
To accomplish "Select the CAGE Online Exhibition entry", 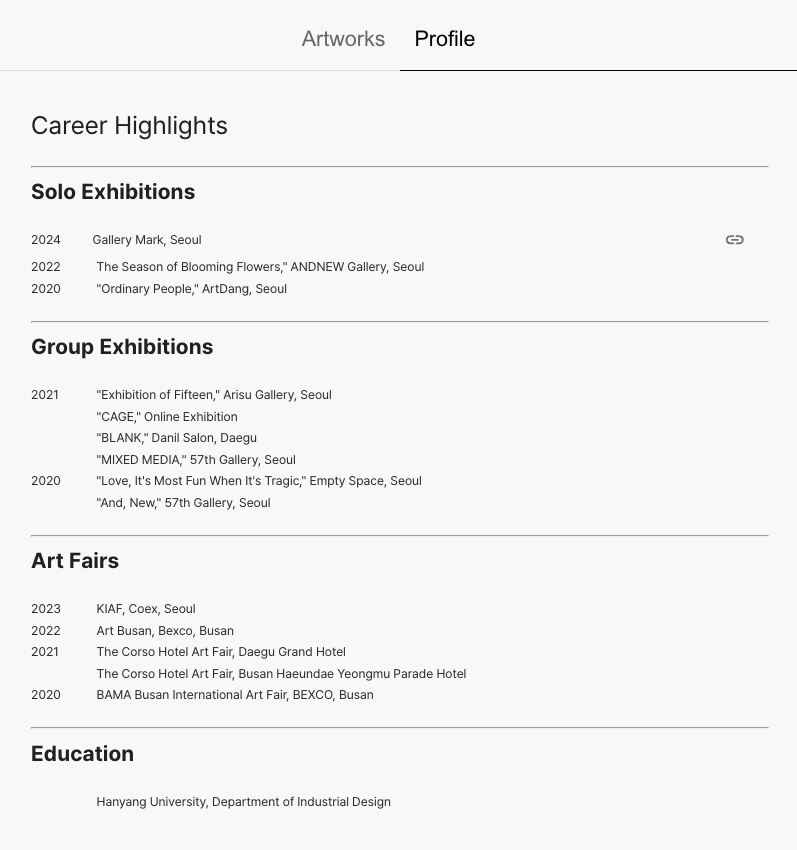I will [167, 416].
